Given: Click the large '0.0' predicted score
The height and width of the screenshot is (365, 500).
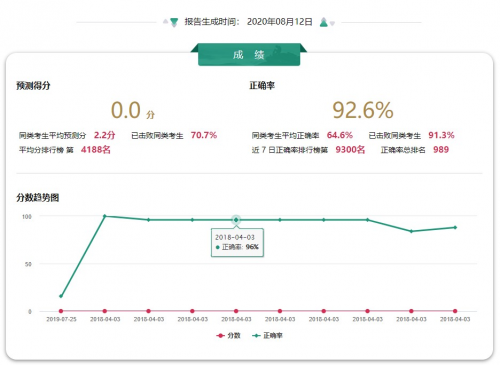Looking at the screenshot, I should 126,110.
